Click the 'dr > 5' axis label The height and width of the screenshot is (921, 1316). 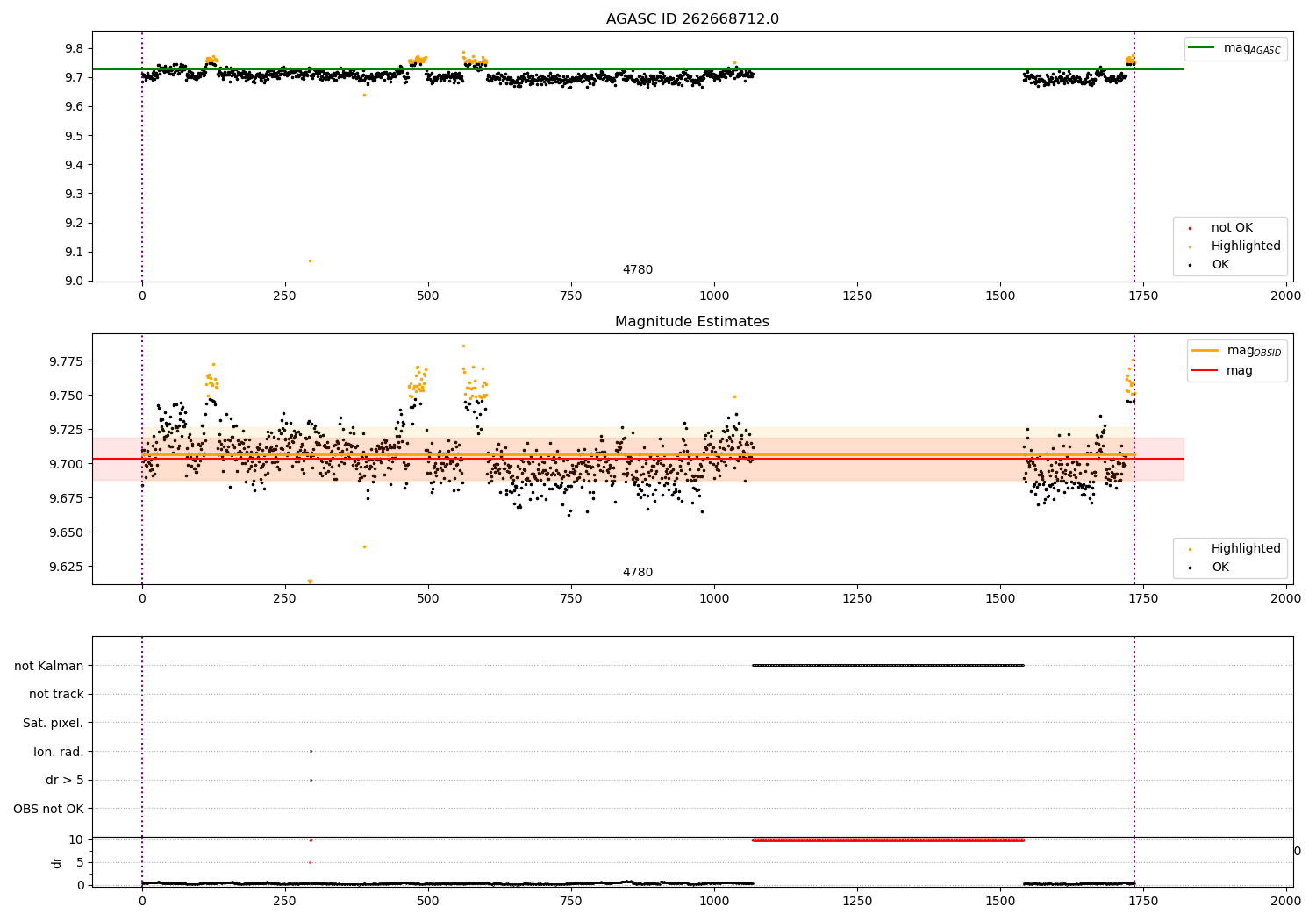click(65, 781)
